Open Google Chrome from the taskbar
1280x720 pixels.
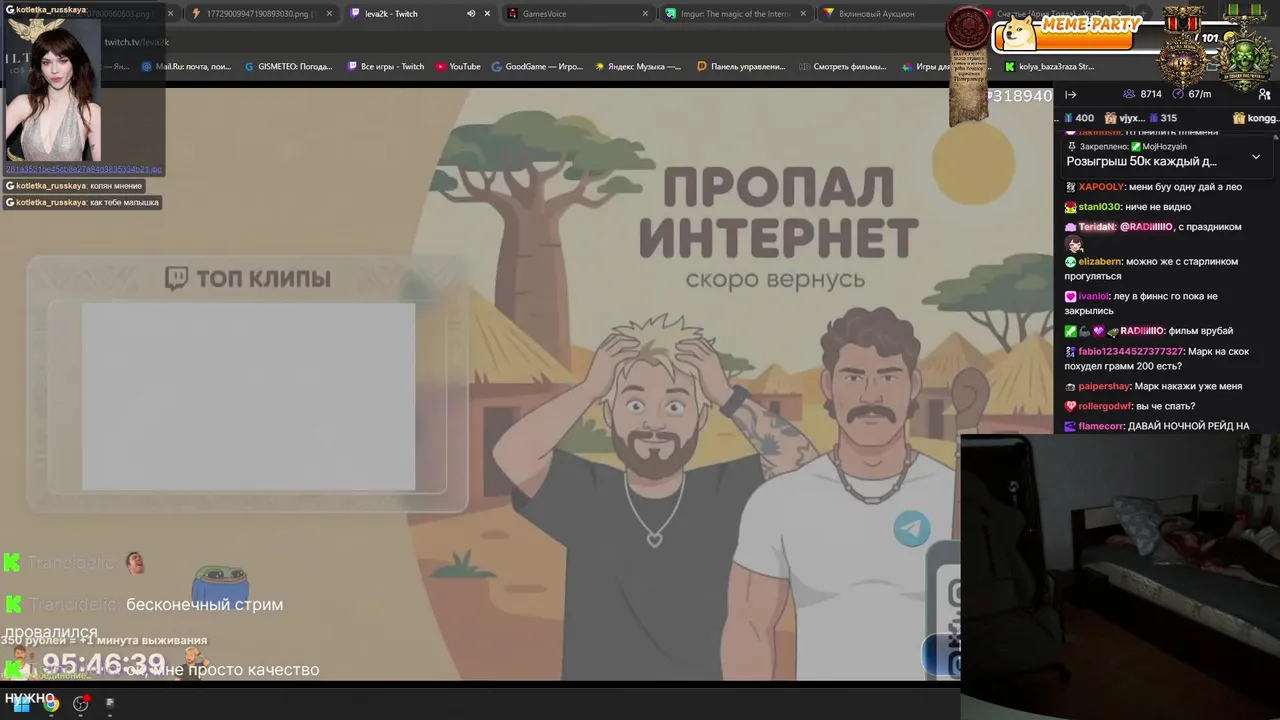[50, 704]
